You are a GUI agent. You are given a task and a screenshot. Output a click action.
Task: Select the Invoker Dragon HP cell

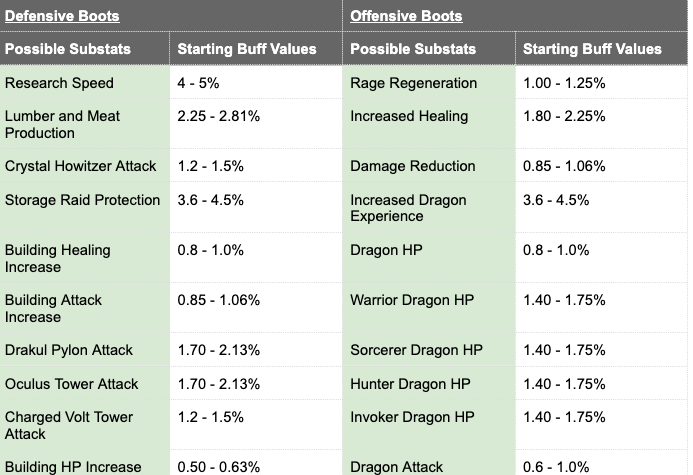point(429,425)
